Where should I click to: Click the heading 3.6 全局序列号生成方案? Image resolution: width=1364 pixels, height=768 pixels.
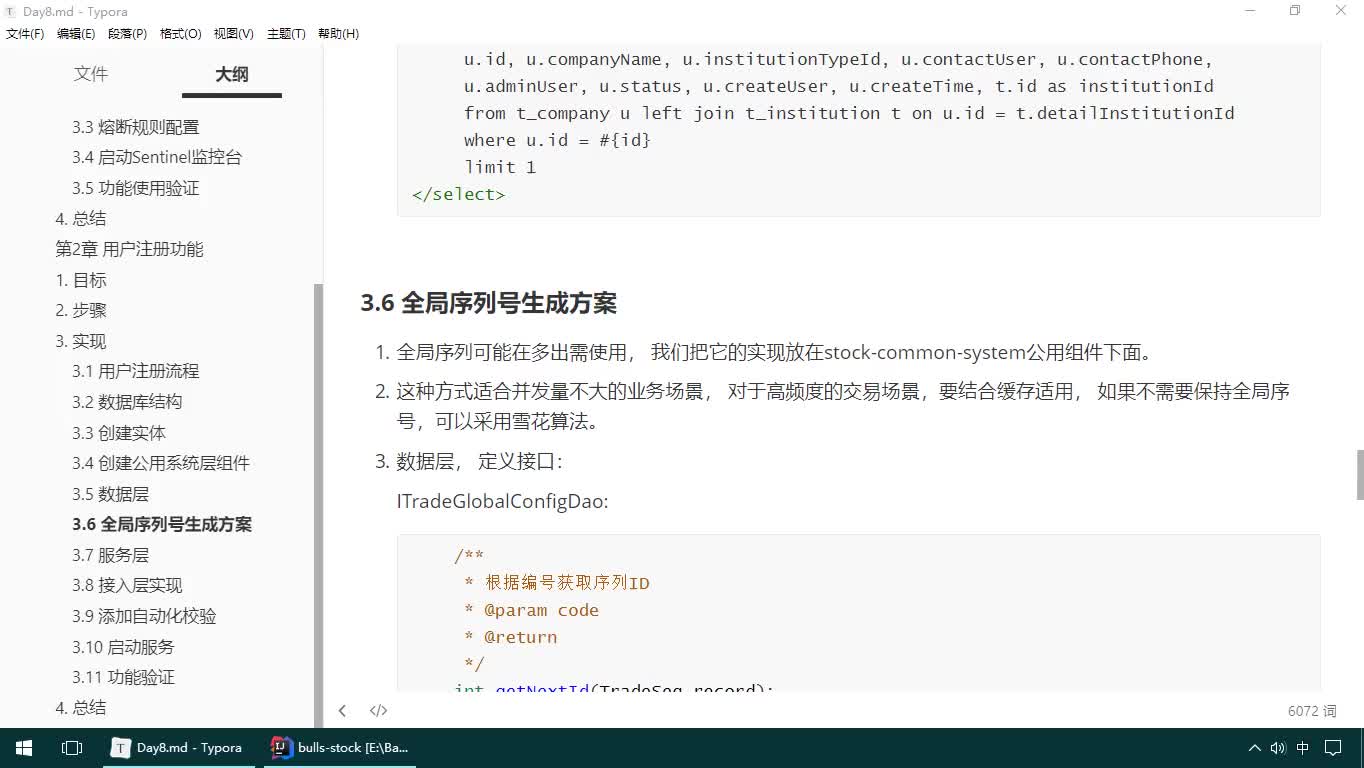point(488,303)
